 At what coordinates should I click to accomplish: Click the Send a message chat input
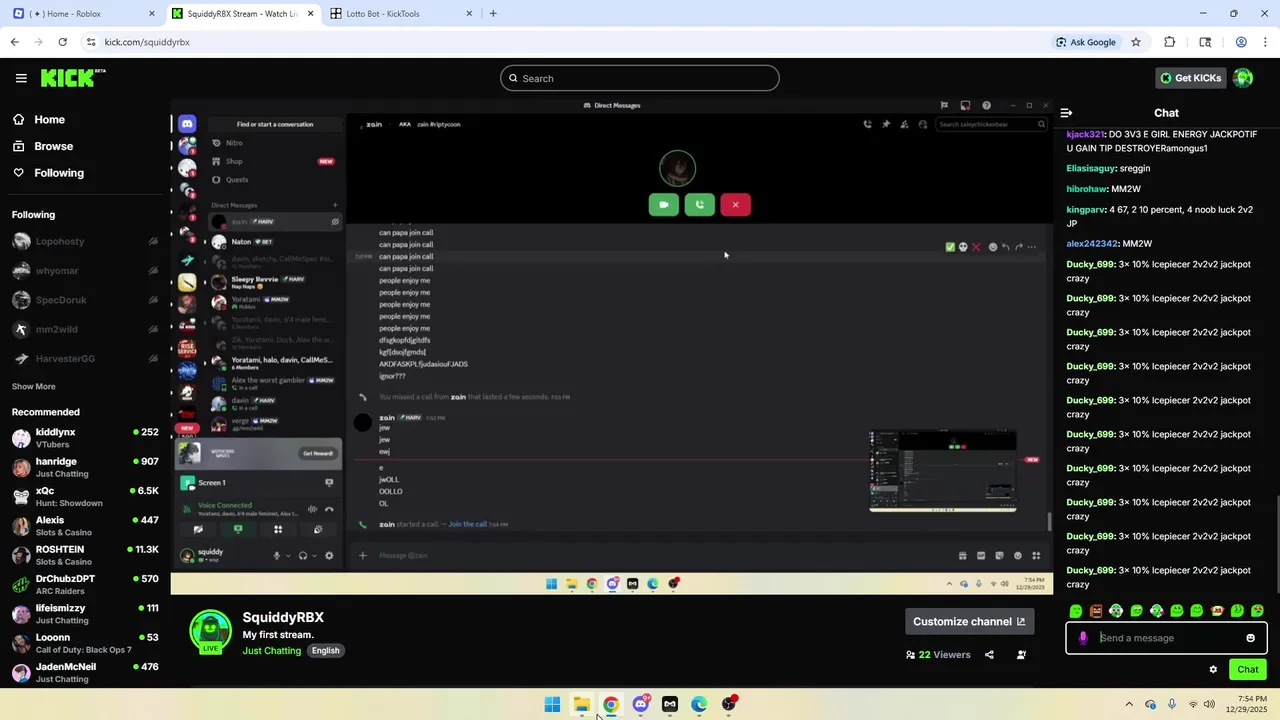click(x=1166, y=638)
